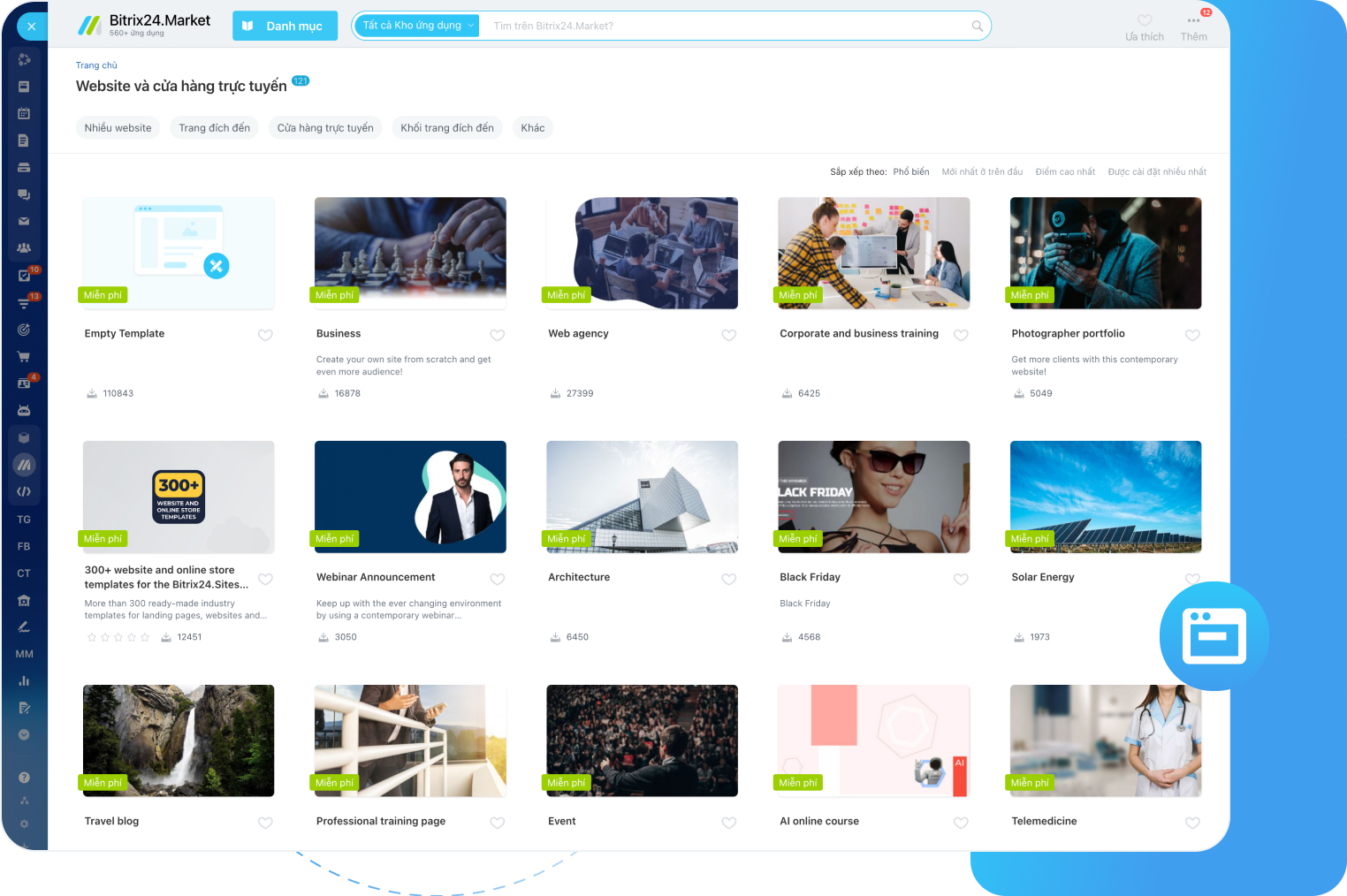Open the Ưa thích favorites heart icon
The image size is (1347, 896).
[1144, 21]
